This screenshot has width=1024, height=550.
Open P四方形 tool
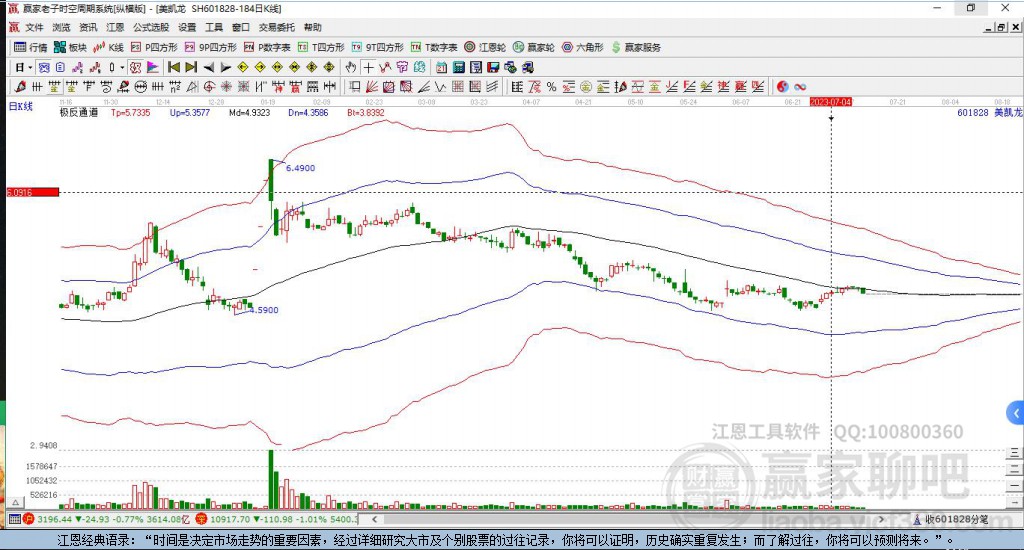pyautogui.click(x=154, y=47)
